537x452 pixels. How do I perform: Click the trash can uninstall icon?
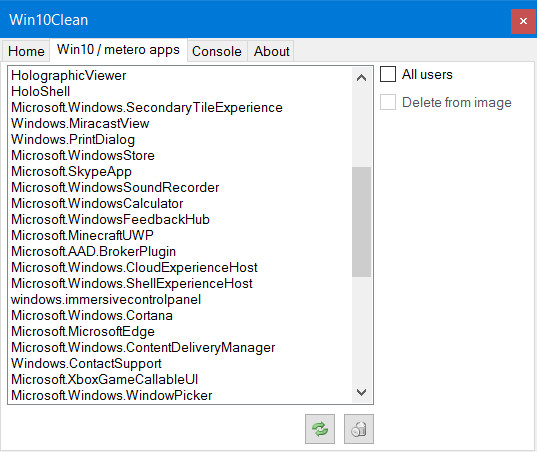tap(359, 429)
